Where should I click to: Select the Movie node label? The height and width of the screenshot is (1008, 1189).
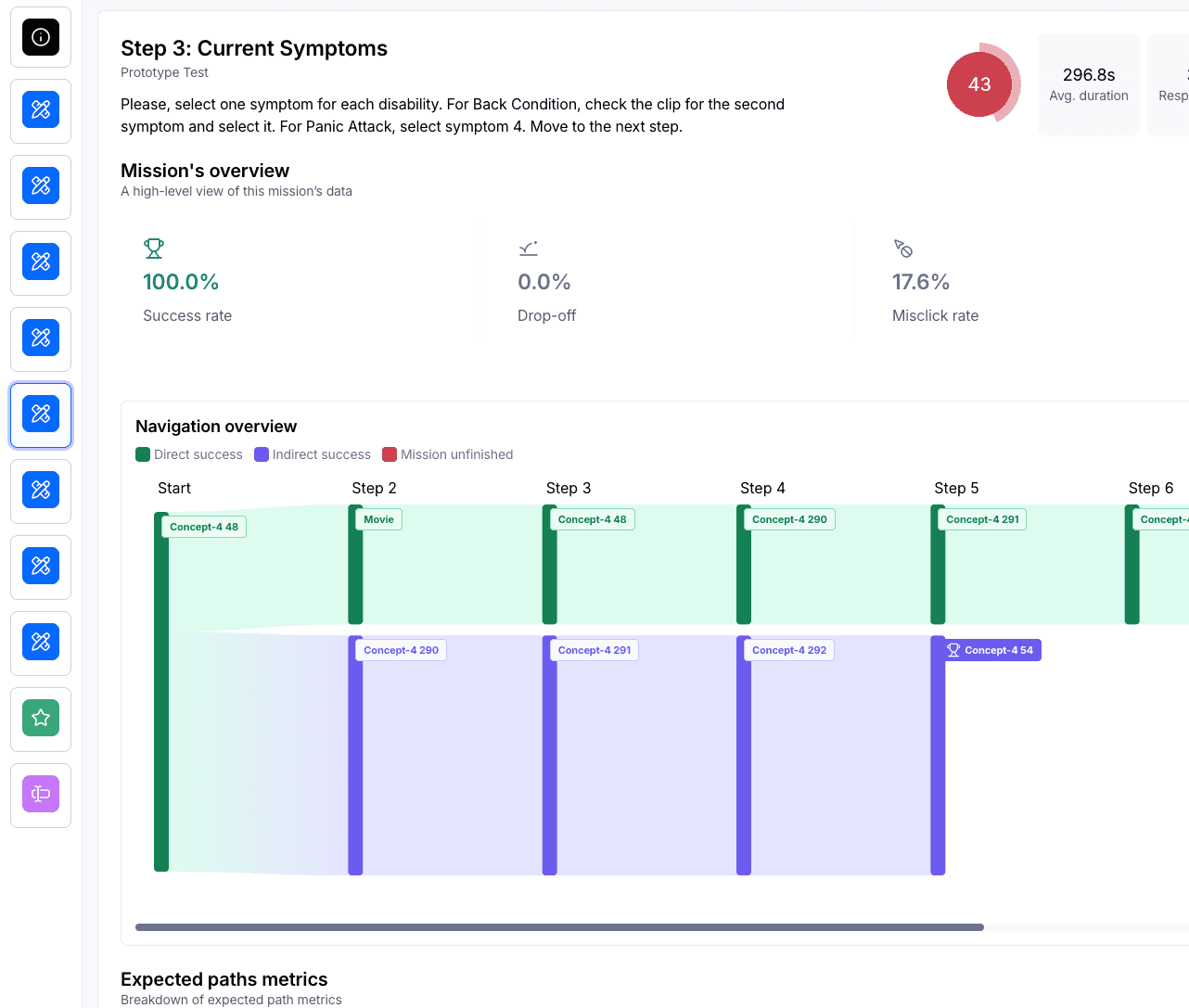tap(378, 519)
